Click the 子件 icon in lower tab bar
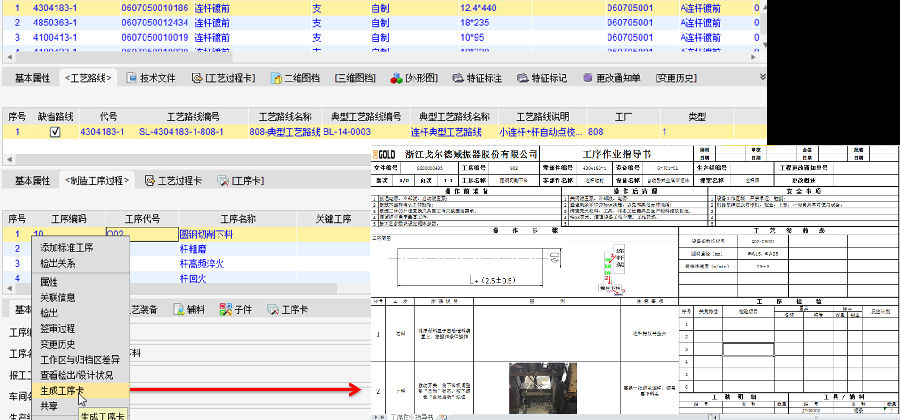 point(223,309)
